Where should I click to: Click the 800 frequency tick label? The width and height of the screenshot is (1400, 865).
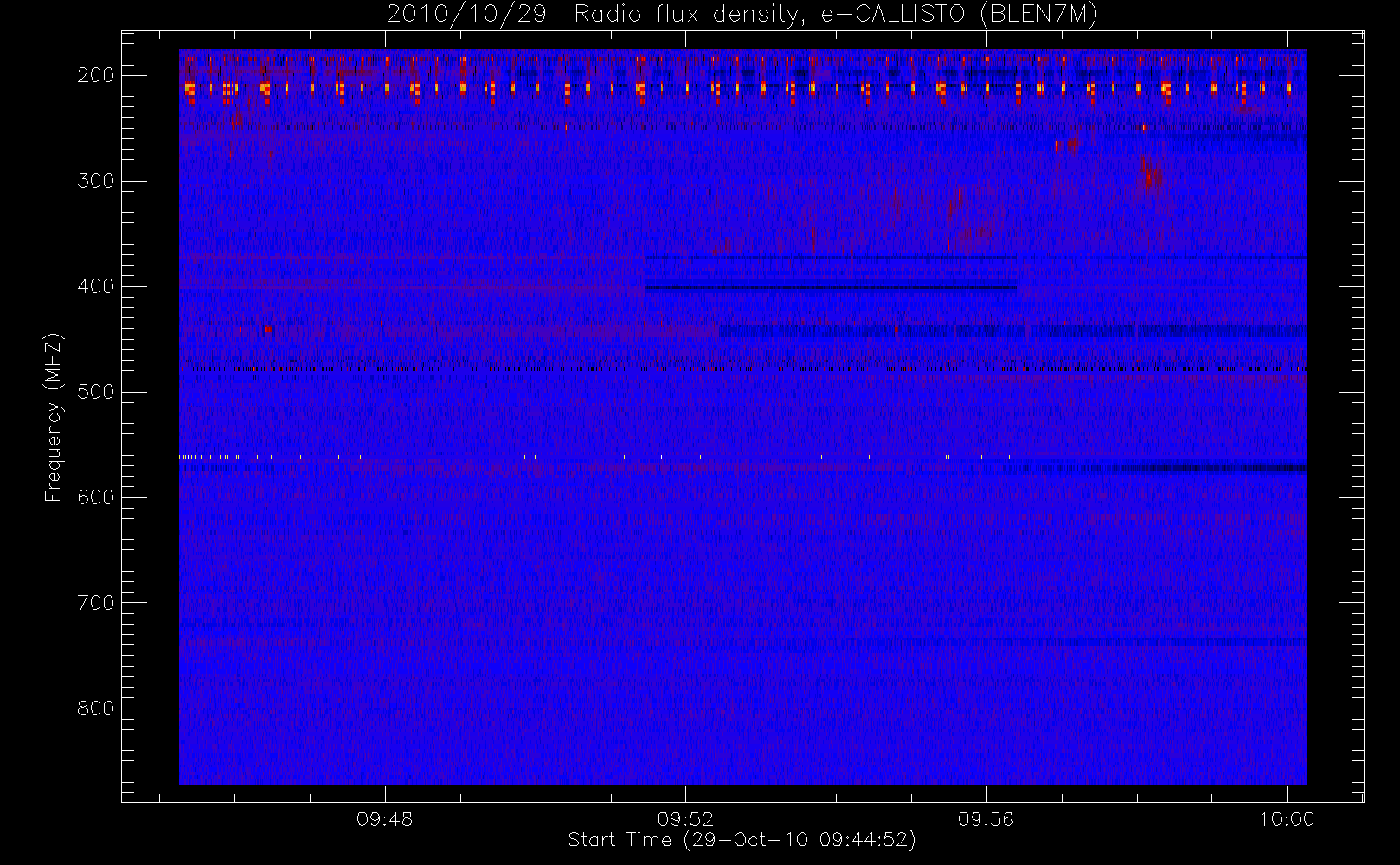tap(96, 708)
